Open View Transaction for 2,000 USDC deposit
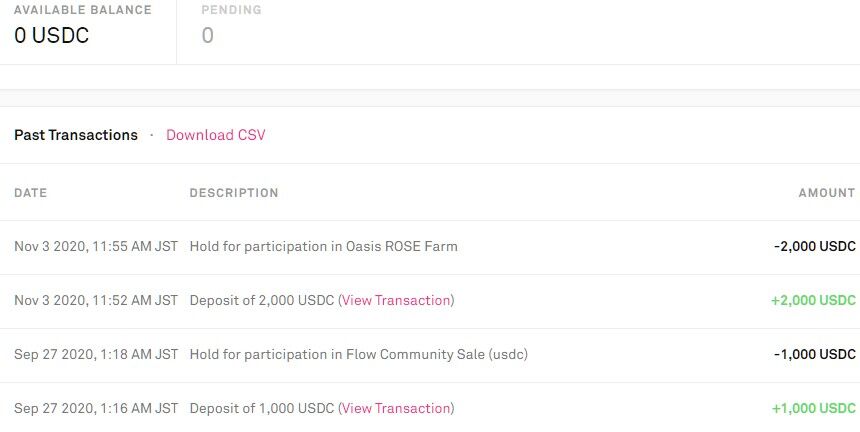This screenshot has height=432, width=860. 396,300
